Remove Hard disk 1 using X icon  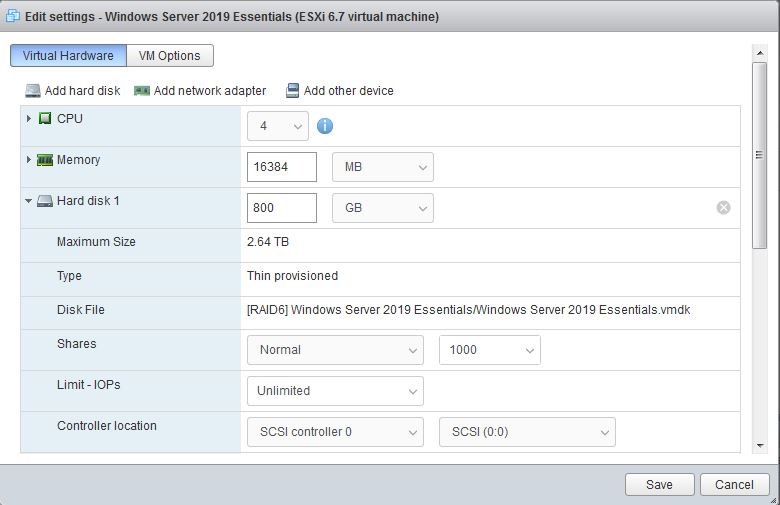pyautogui.click(x=723, y=207)
